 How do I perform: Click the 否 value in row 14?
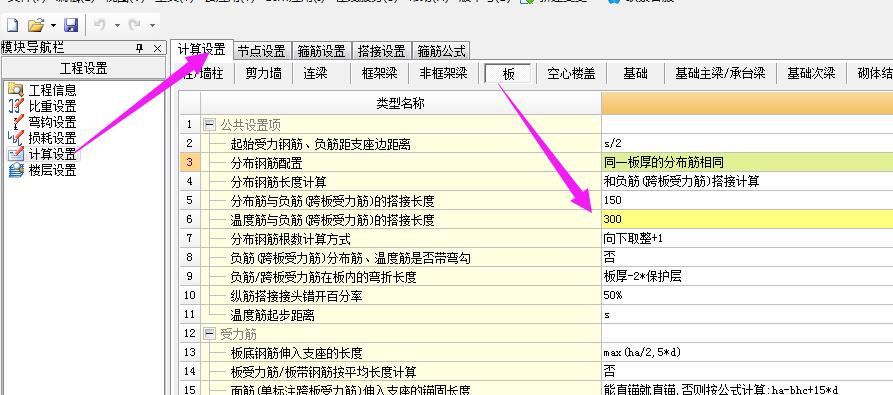click(747, 372)
